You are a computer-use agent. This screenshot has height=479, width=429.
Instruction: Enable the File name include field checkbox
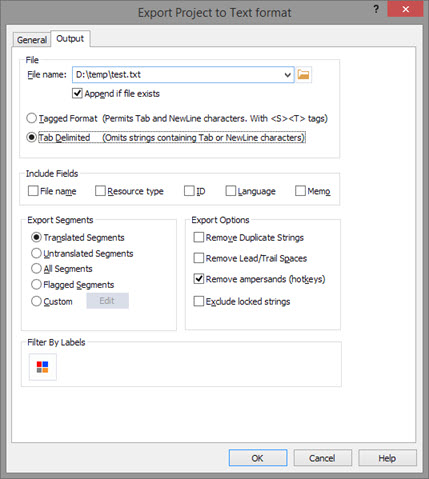33,191
